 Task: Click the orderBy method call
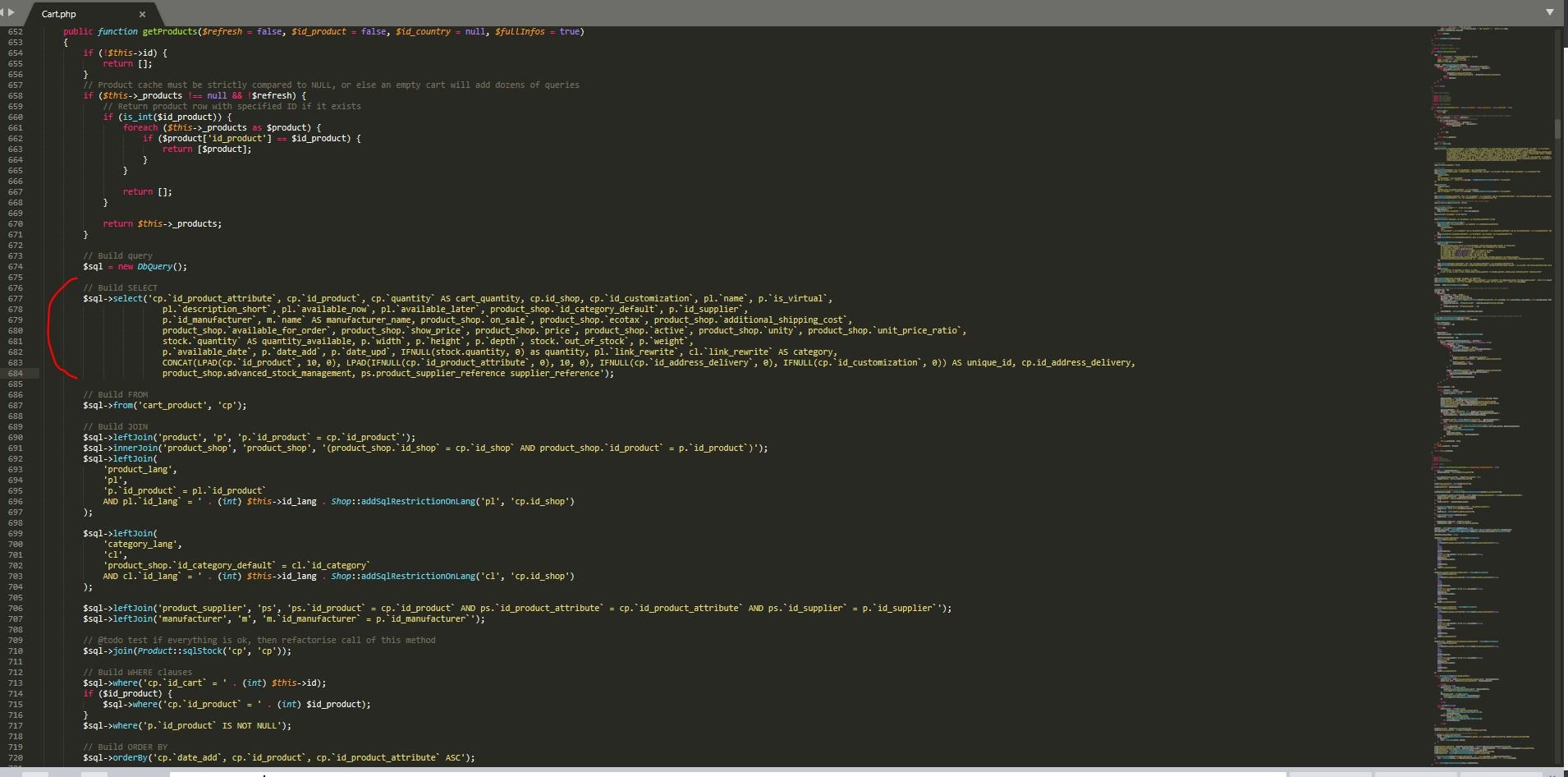click(x=130, y=758)
